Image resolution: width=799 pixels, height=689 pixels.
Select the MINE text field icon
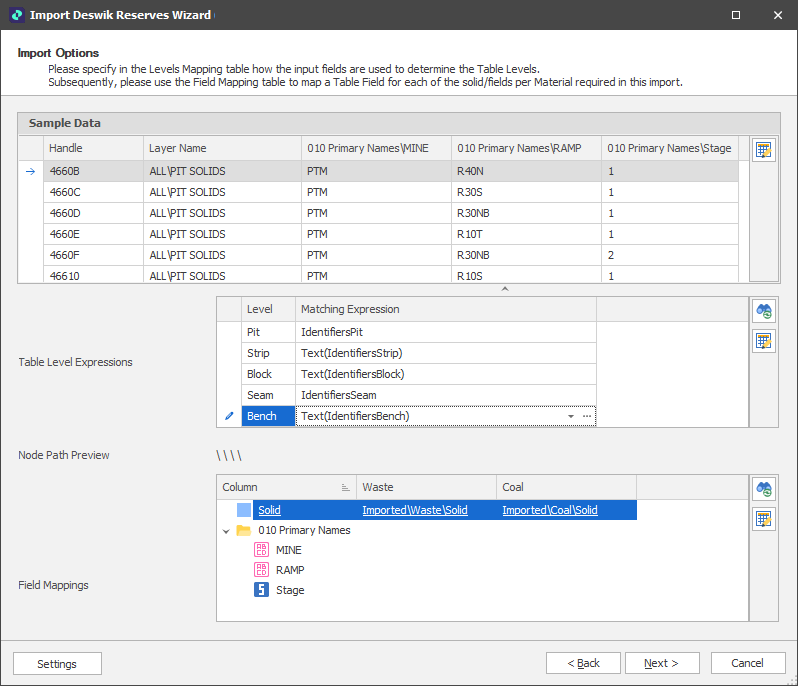click(261, 550)
